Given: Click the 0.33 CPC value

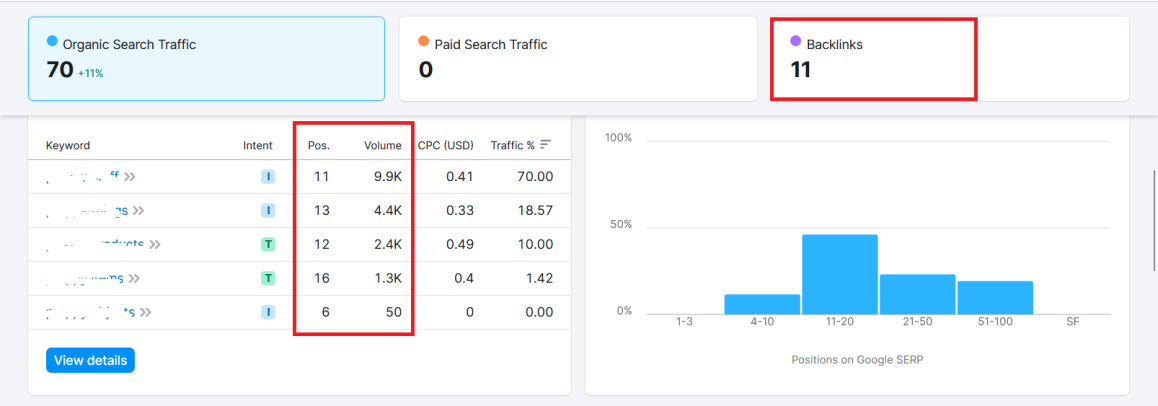Looking at the screenshot, I should (x=460, y=210).
